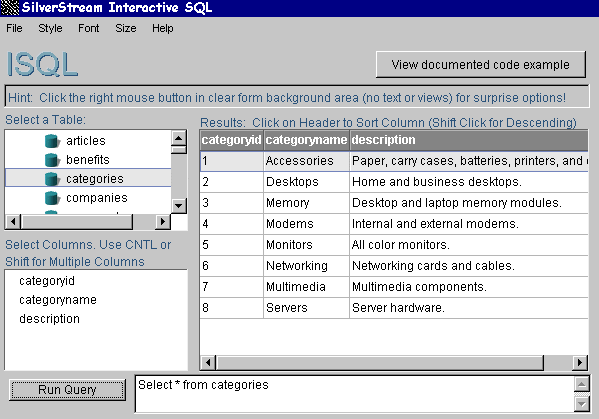
Task: Click into the SQL query text field
Action: click(x=355, y=394)
